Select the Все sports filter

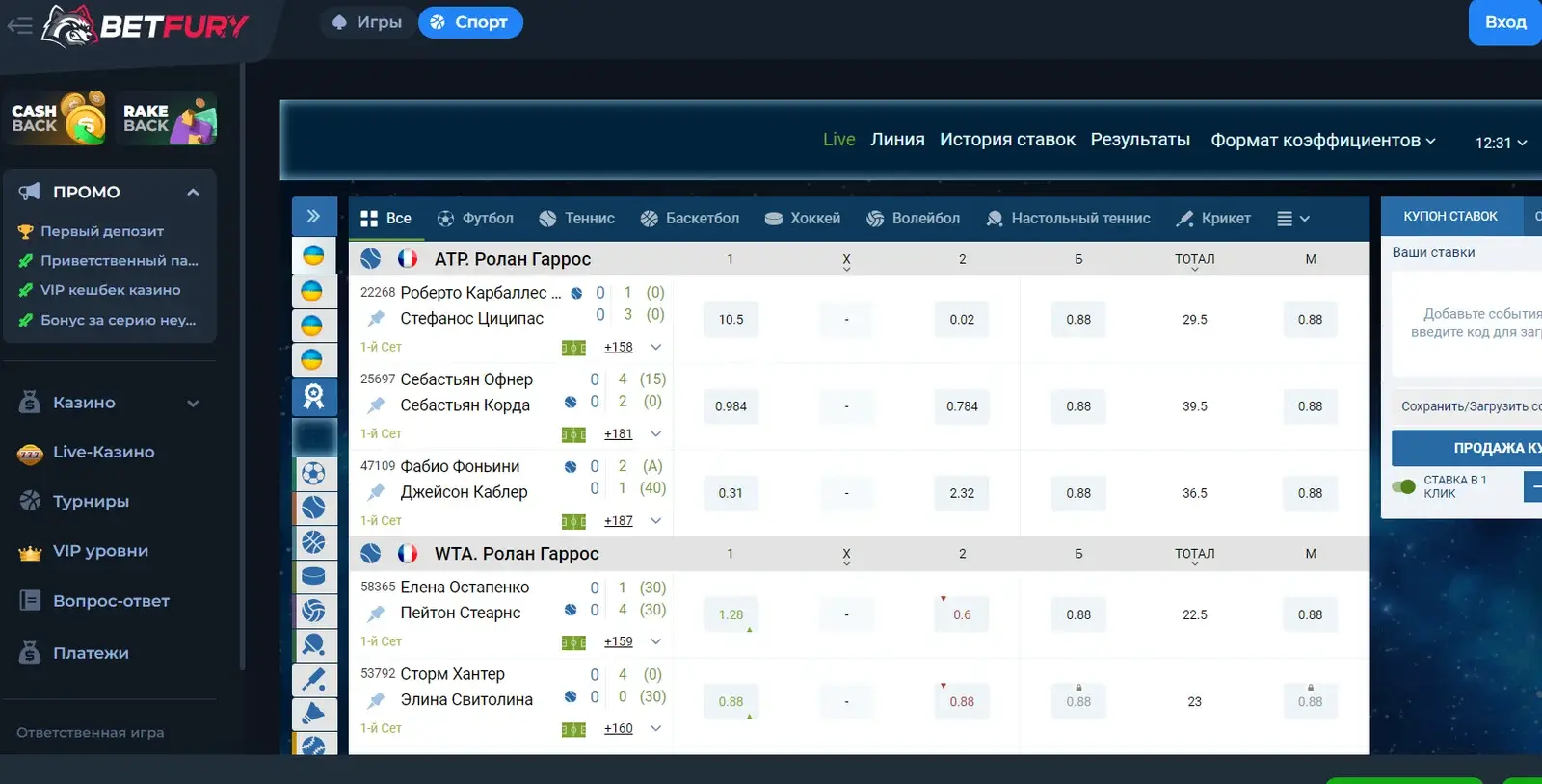pos(385,219)
